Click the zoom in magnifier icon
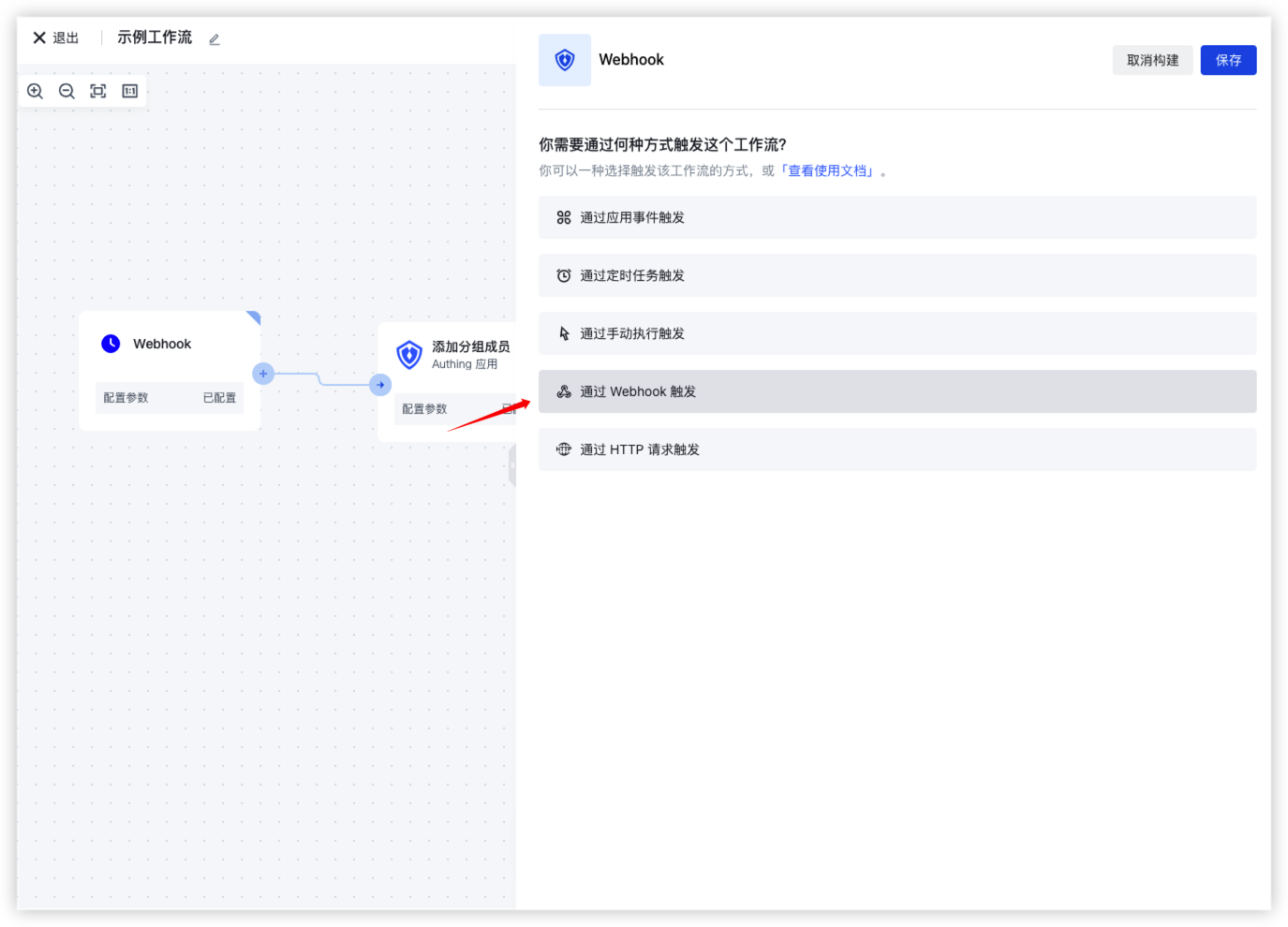1288x927 pixels. coord(36,91)
